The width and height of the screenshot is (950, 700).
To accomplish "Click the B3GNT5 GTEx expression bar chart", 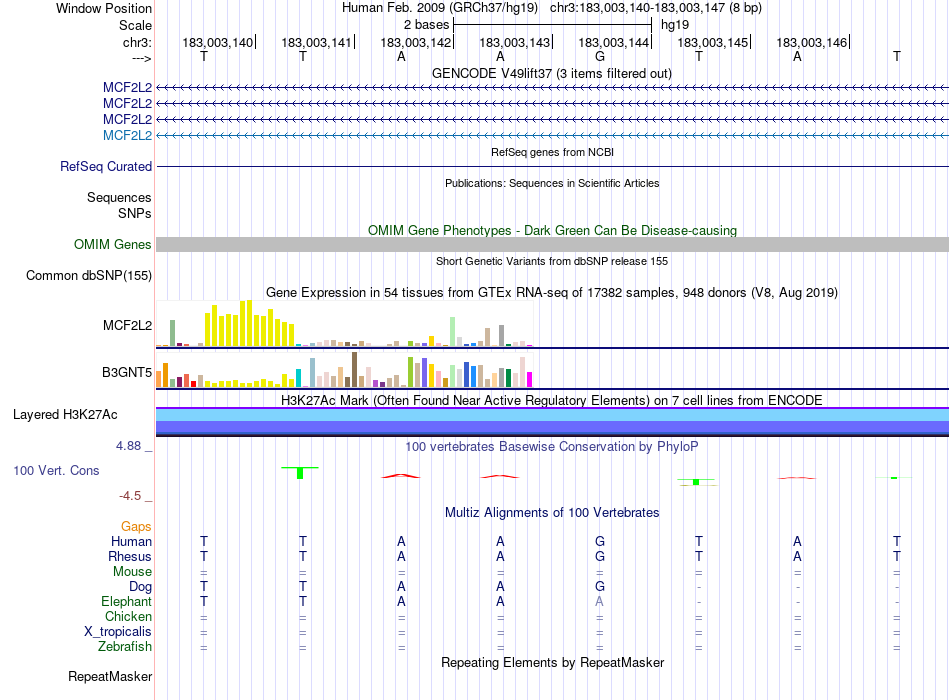I will [x=344, y=370].
